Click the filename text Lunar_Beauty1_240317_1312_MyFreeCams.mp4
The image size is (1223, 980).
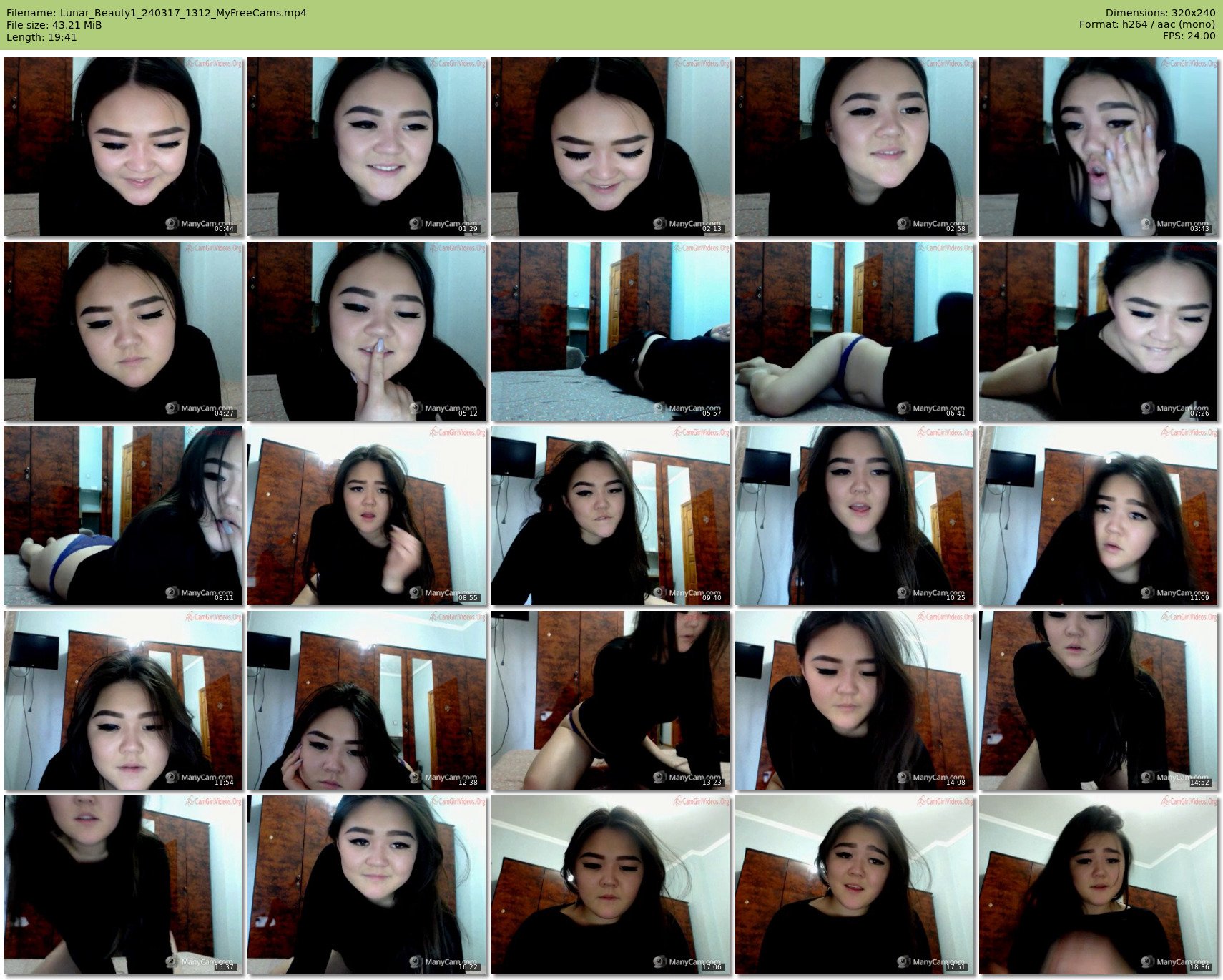tap(183, 13)
